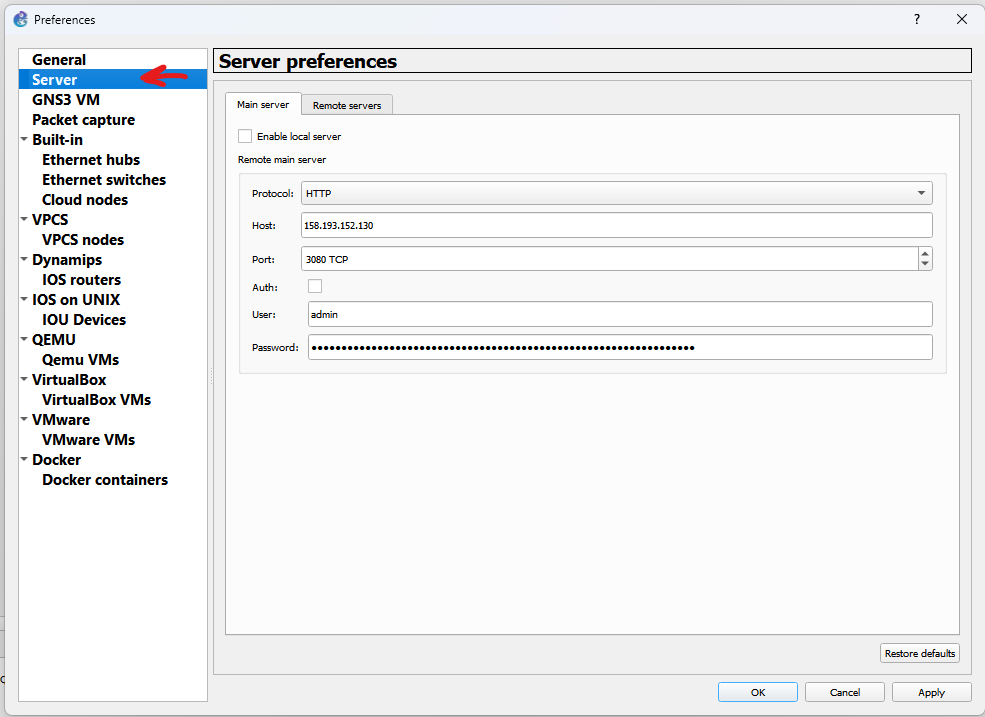Open Docker containers preferences
Image resolution: width=985 pixels, height=717 pixels.
(x=105, y=479)
